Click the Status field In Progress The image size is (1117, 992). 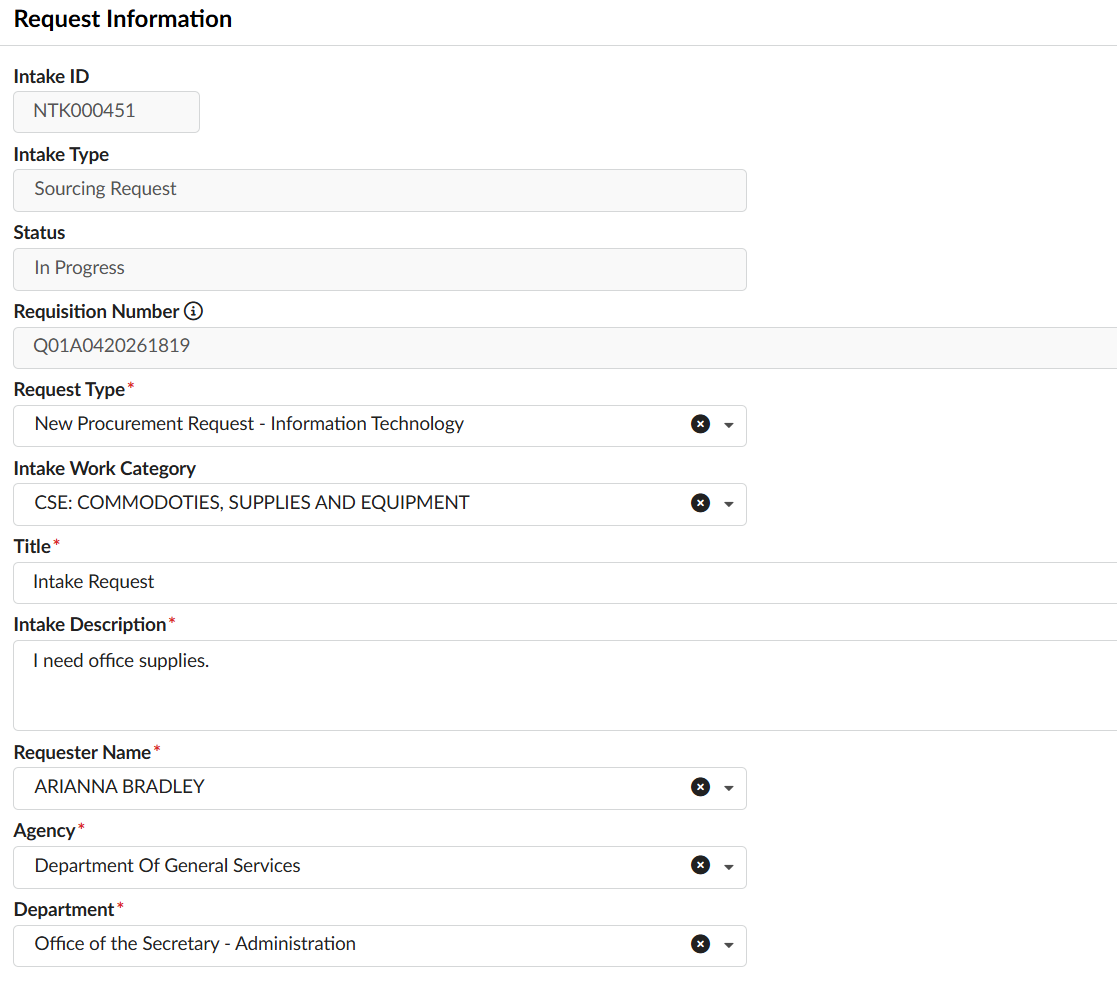tap(380, 269)
